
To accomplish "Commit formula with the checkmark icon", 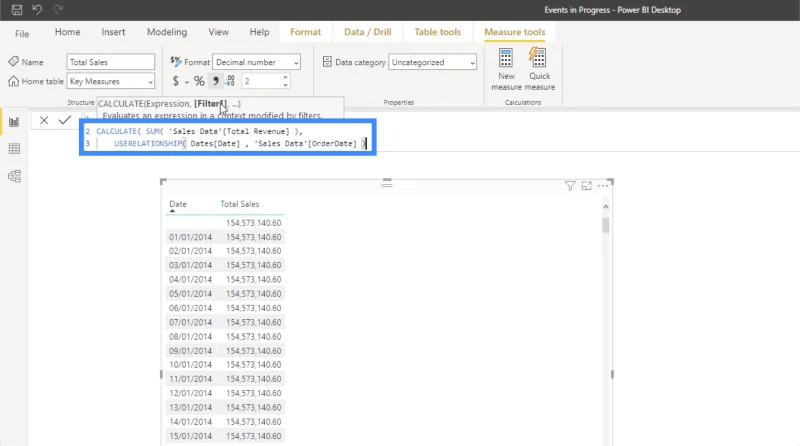I will pyautogui.click(x=65, y=120).
